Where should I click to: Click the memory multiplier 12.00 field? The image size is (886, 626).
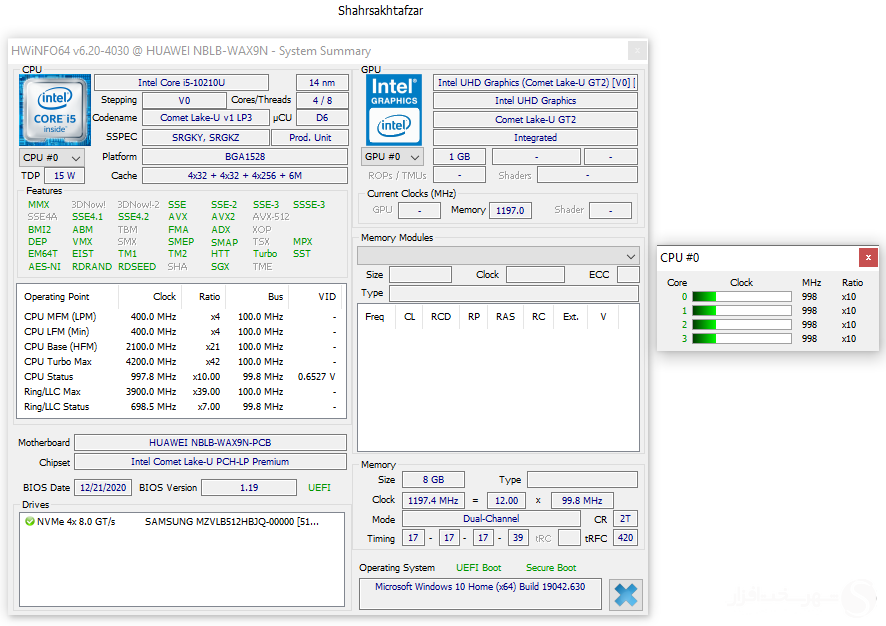[x=506, y=501]
